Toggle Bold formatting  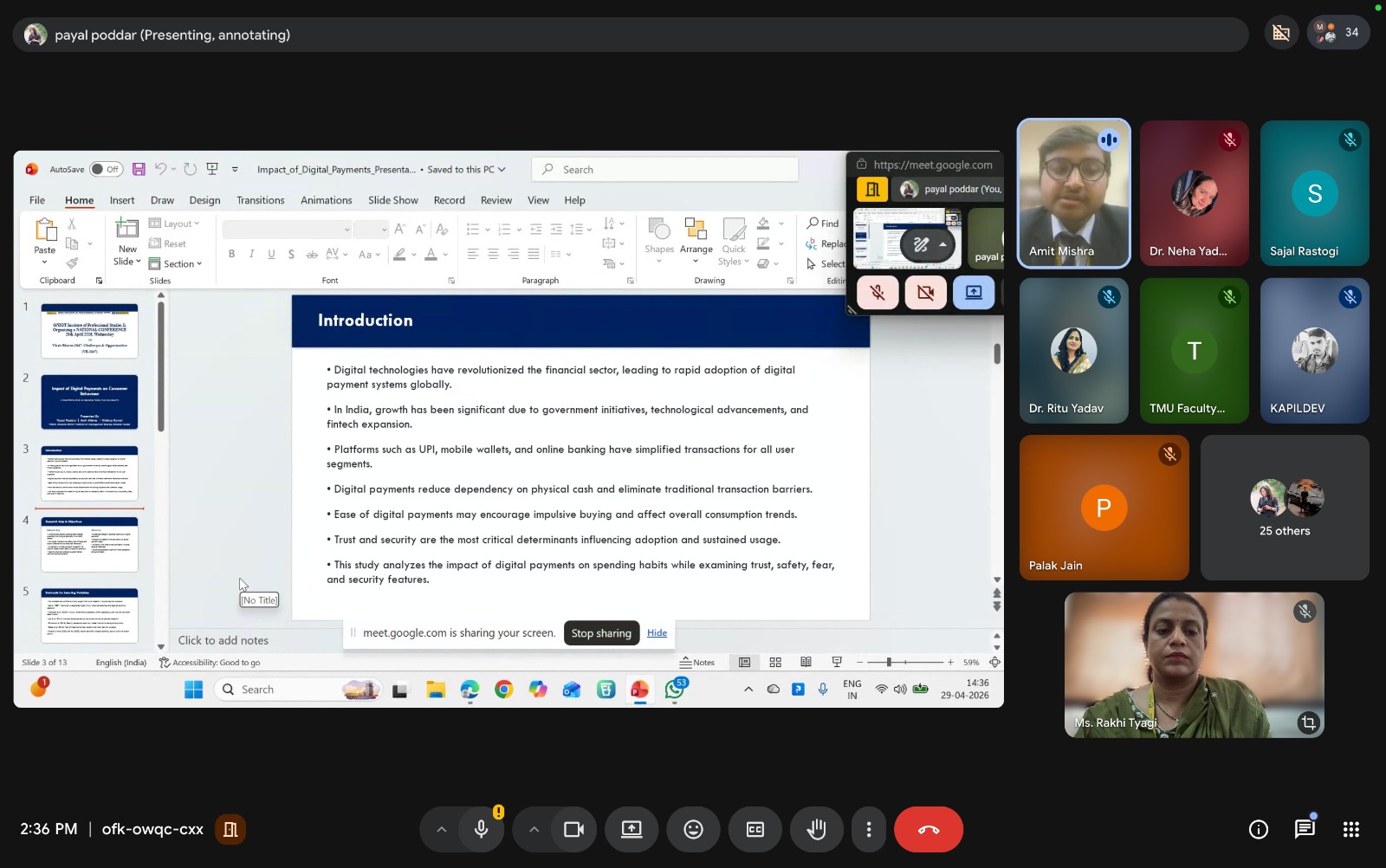click(231, 254)
